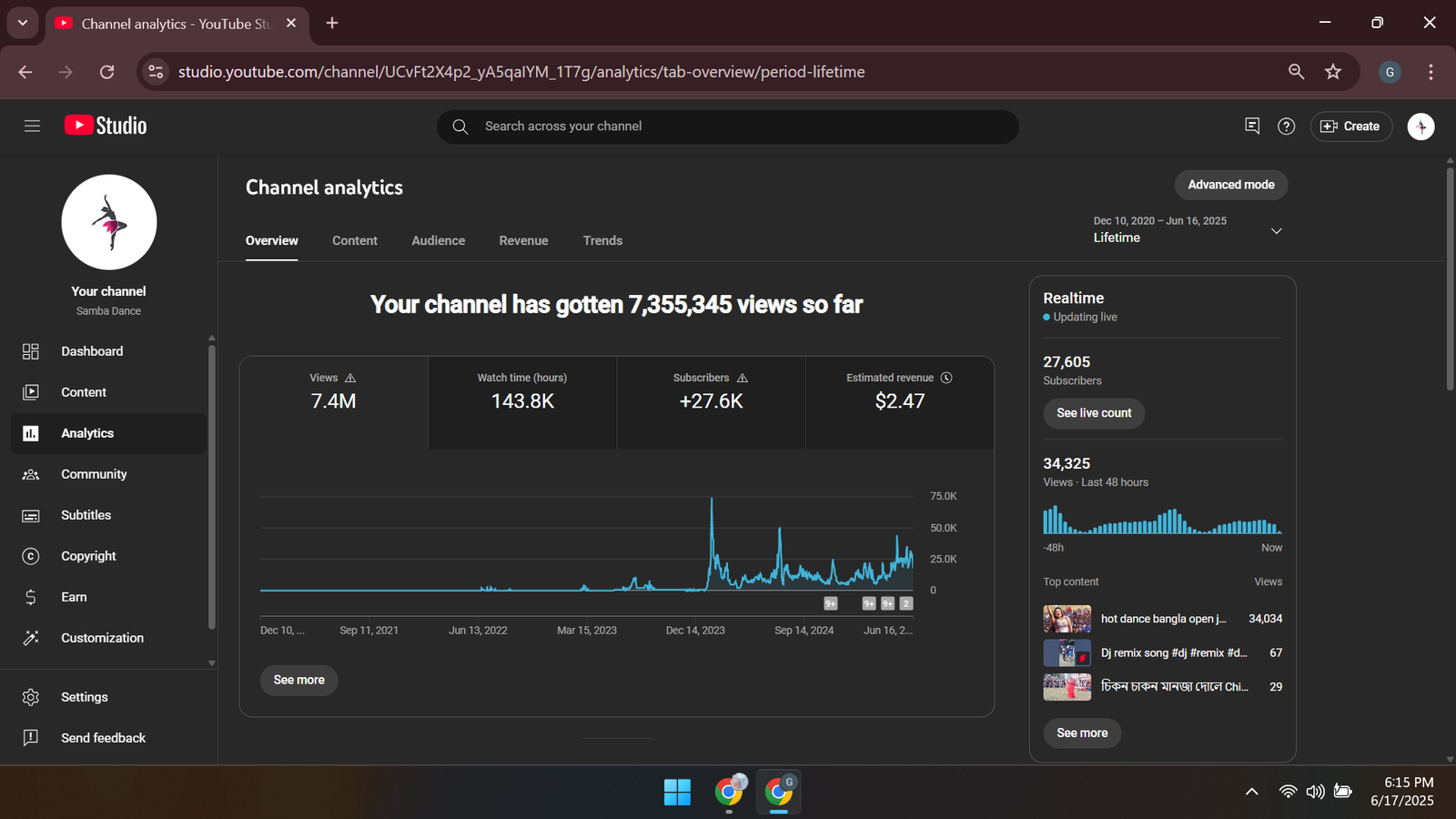Show hidden system tray icons chevron
This screenshot has height=819, width=1456.
coord(1252,792)
